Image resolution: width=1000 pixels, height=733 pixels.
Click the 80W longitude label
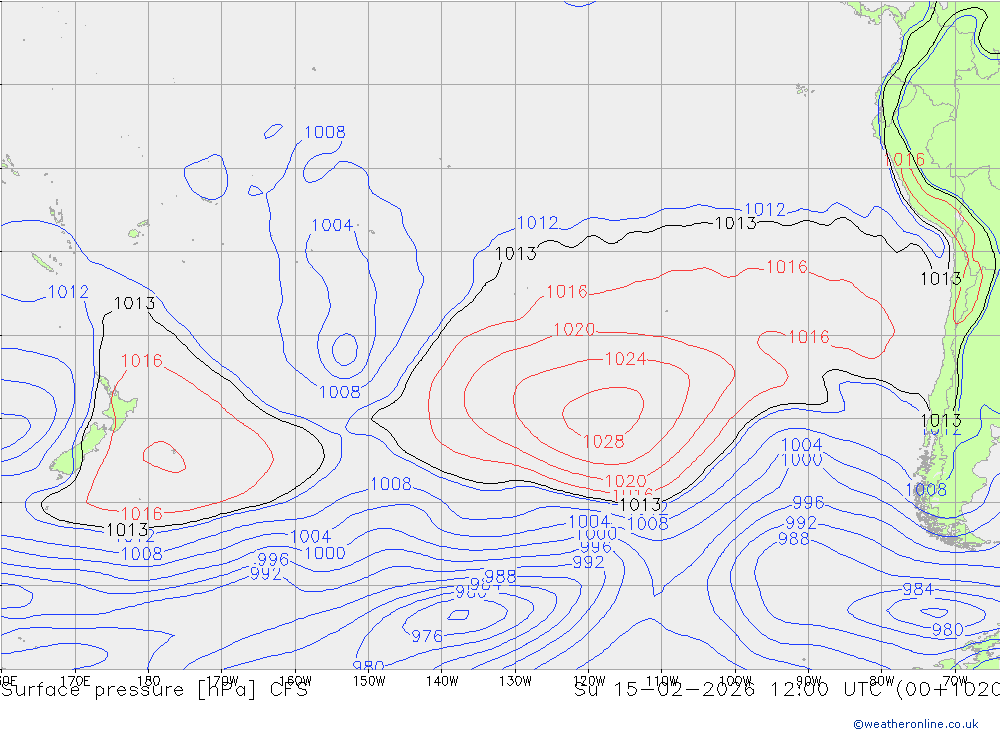coord(882,681)
